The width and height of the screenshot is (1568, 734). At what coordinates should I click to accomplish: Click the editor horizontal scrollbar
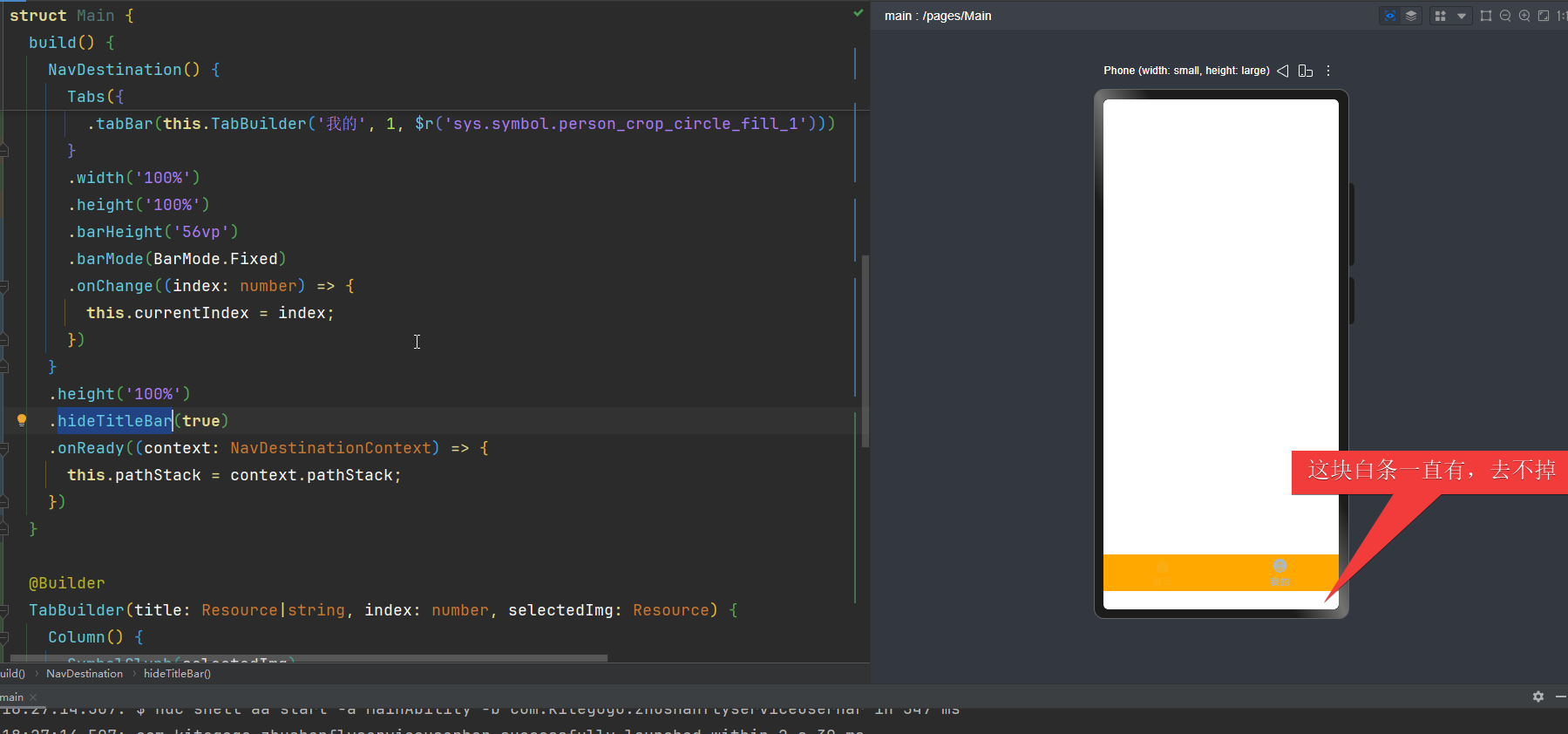coord(309,658)
